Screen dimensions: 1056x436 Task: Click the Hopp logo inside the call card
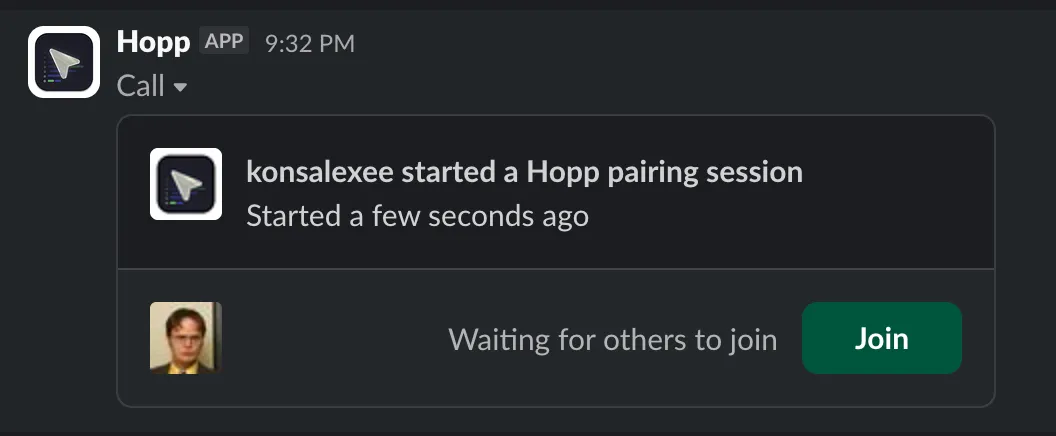click(185, 184)
